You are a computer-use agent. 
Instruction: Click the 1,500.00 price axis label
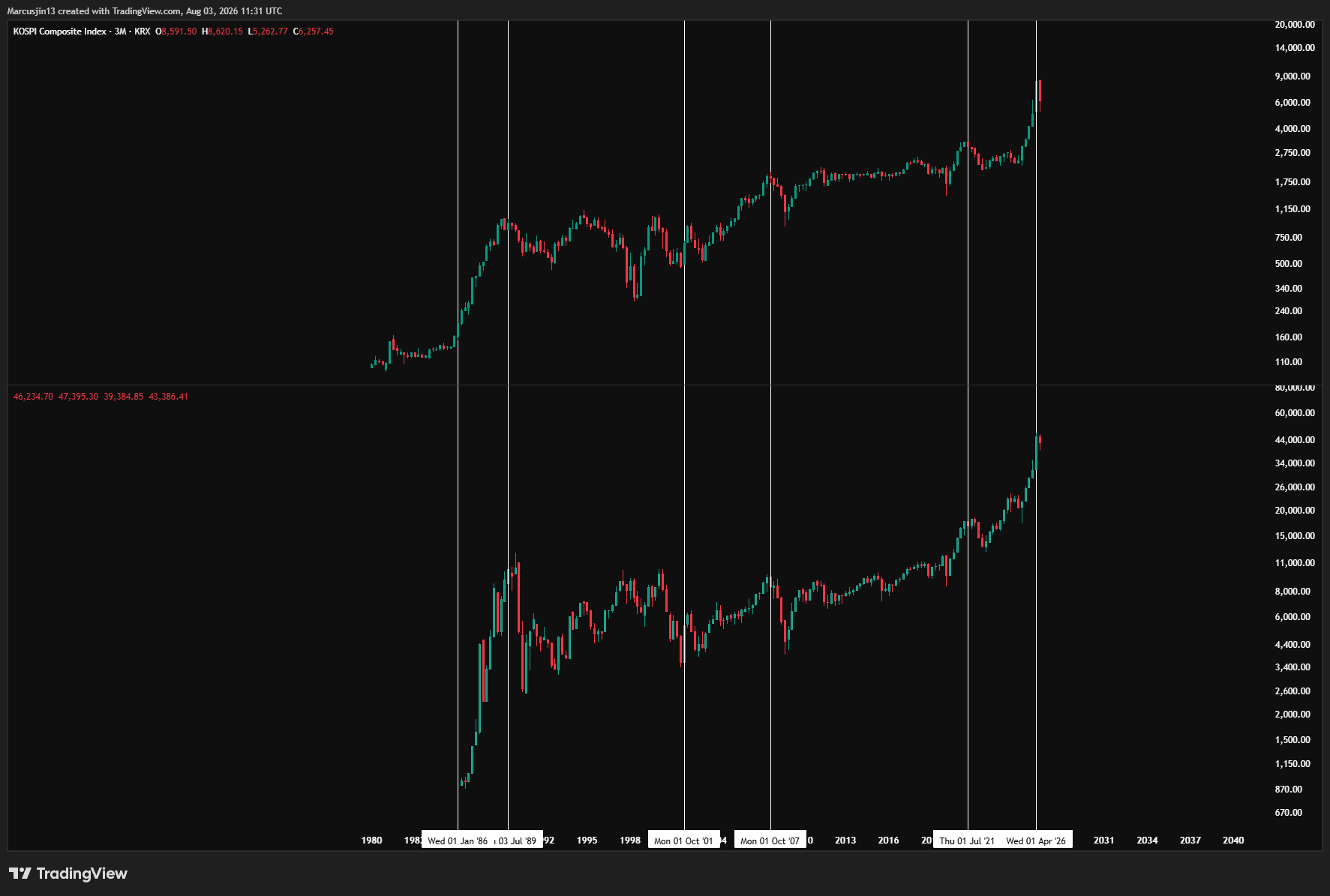1294,740
